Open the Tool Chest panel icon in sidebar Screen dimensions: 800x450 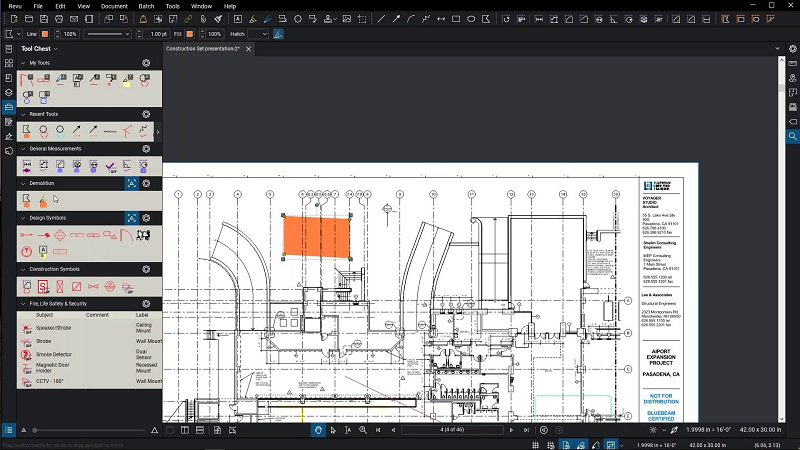coord(8,107)
